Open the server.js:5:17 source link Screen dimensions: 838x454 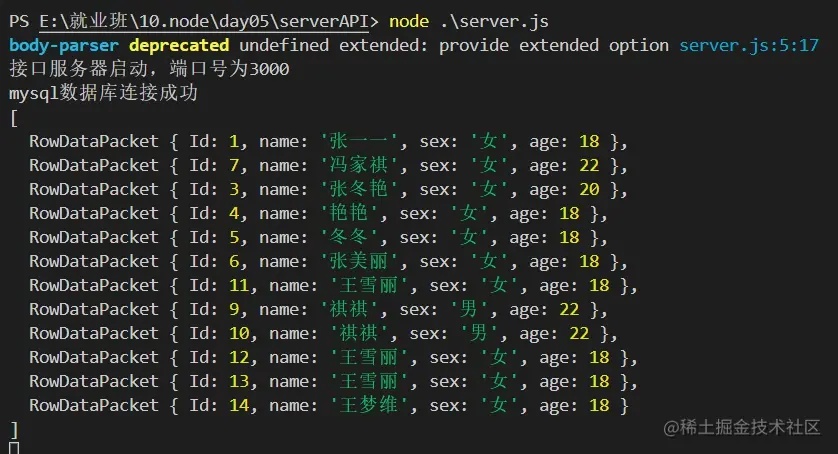pos(749,45)
